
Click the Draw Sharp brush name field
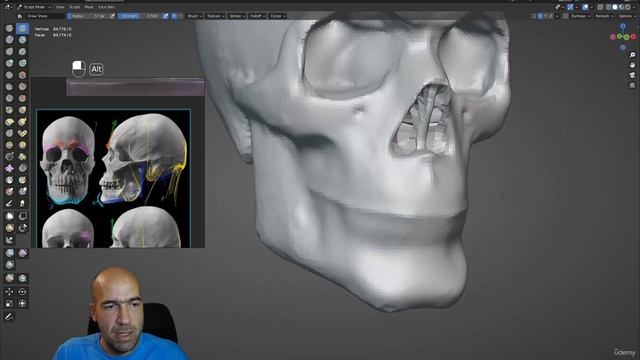click(x=44, y=16)
